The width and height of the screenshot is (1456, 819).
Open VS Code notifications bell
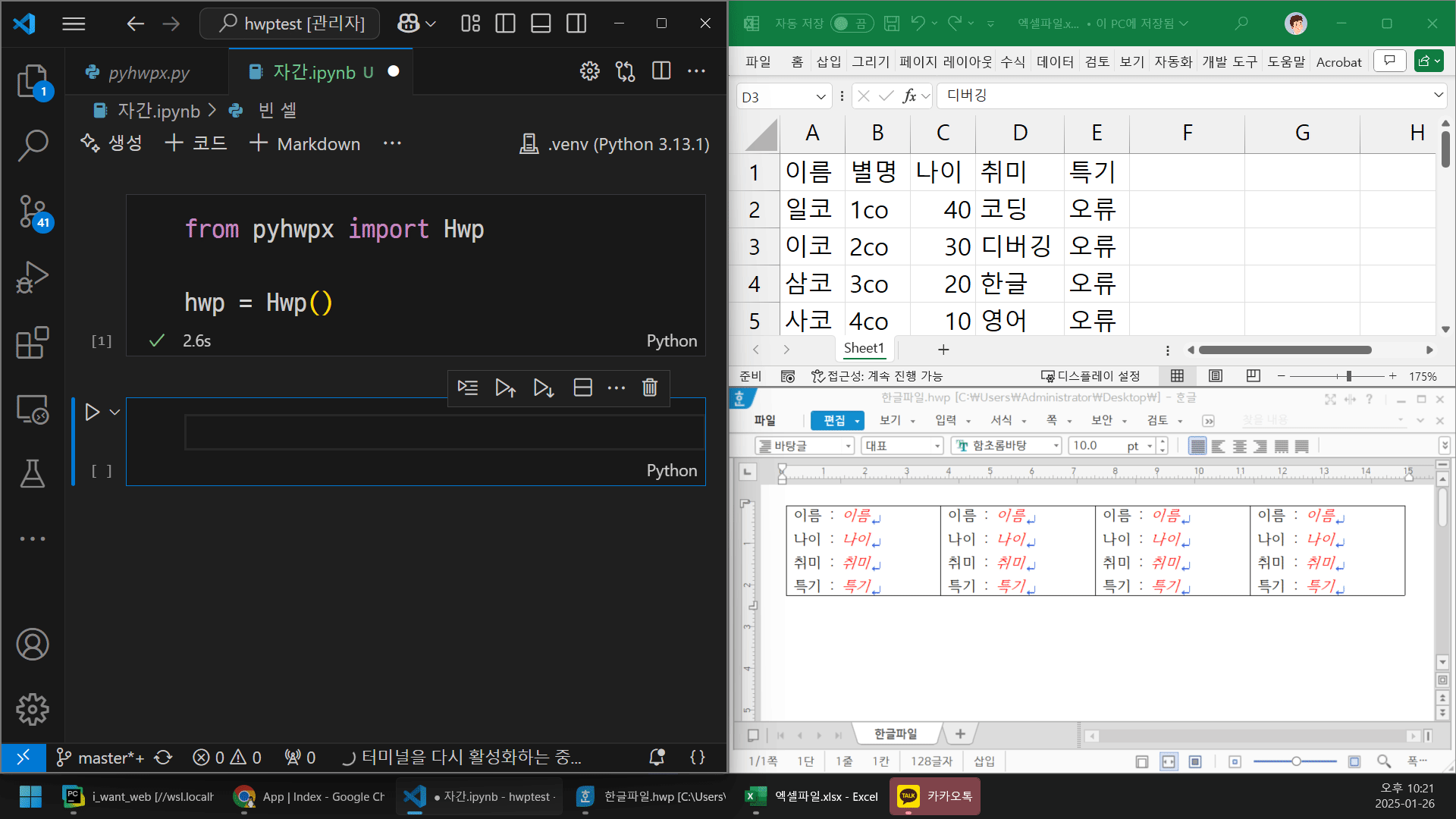click(x=657, y=757)
